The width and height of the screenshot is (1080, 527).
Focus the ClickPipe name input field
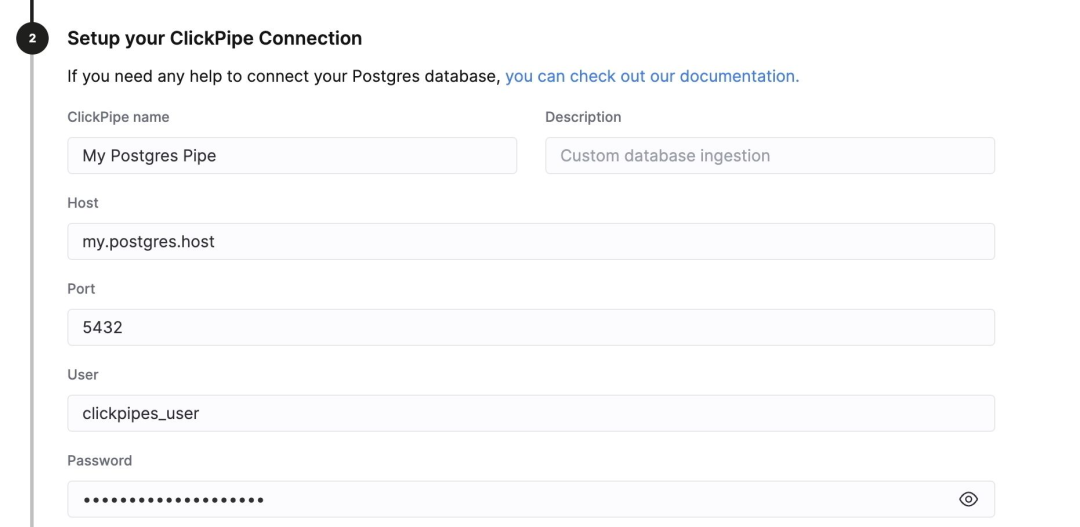point(292,156)
